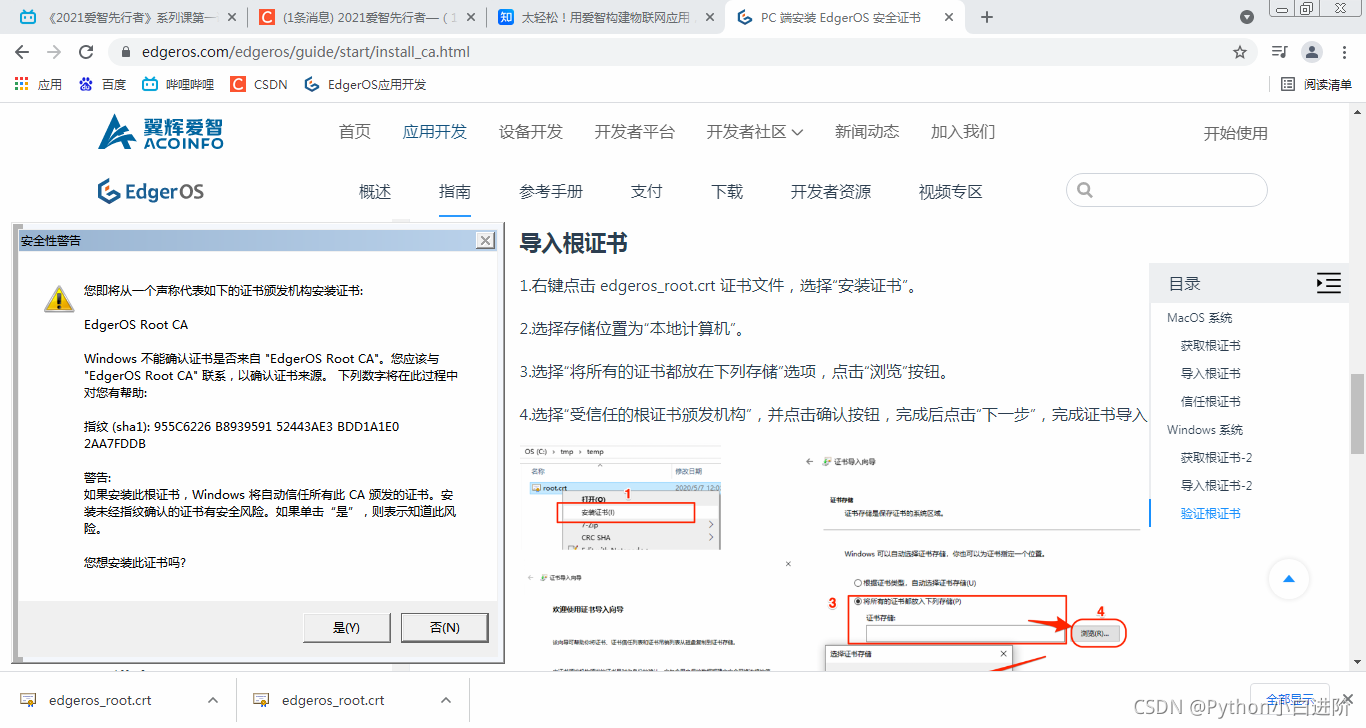This screenshot has height=728, width=1366.
Task: Click the browser forward arrow
Action: point(54,52)
